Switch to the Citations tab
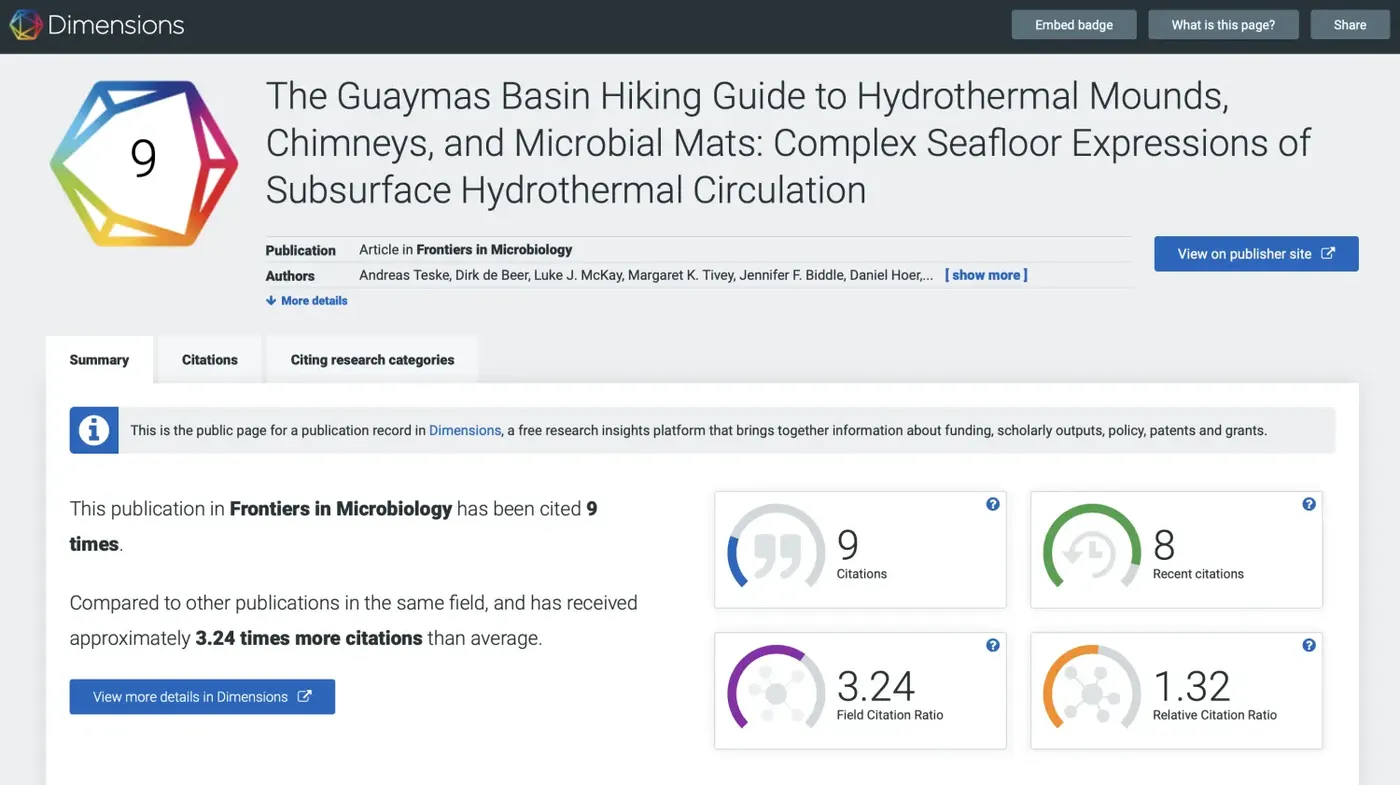The width and height of the screenshot is (1400, 785). [x=210, y=360]
